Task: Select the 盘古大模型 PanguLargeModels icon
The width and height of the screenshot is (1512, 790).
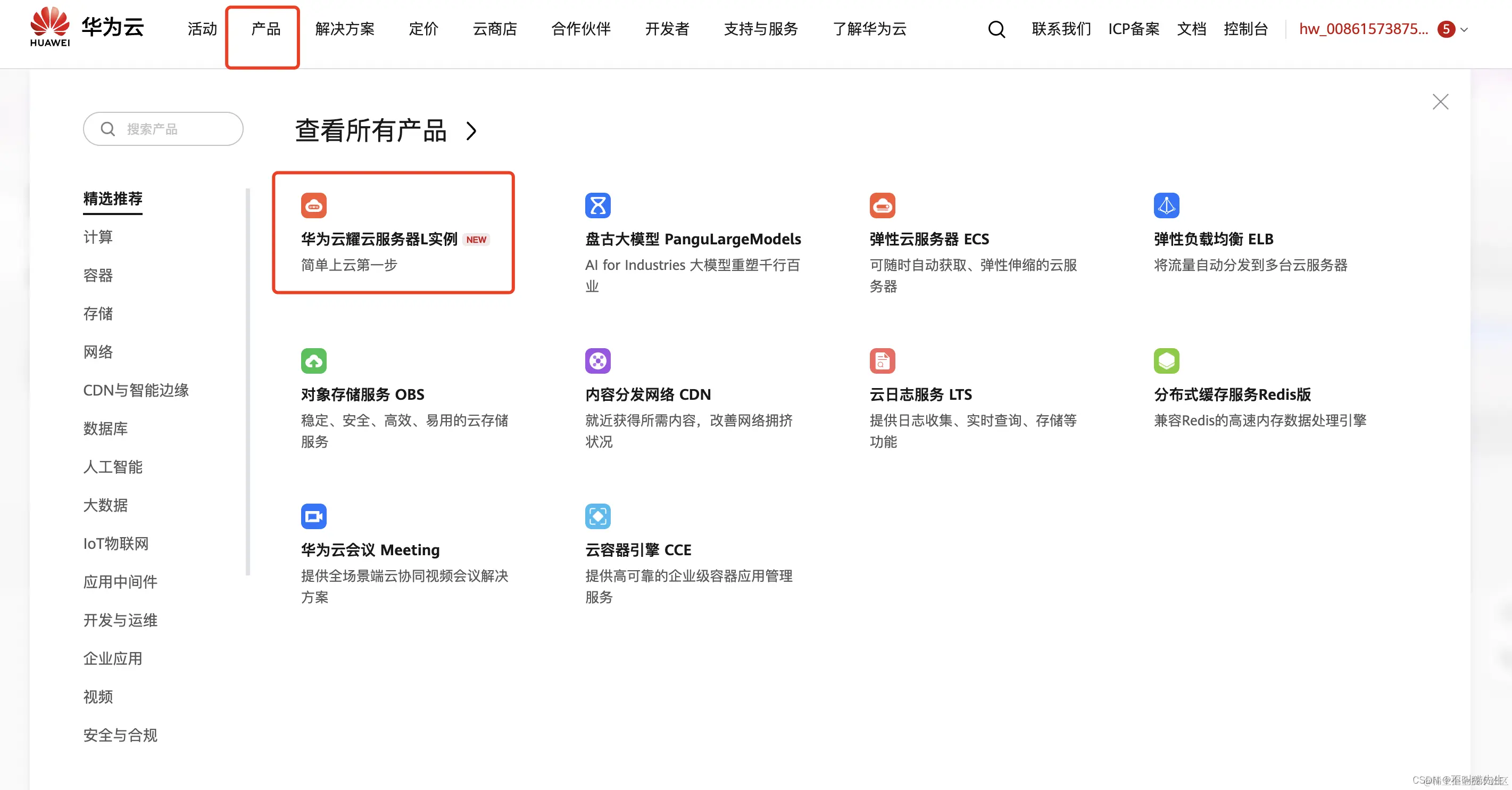Action: click(x=598, y=205)
